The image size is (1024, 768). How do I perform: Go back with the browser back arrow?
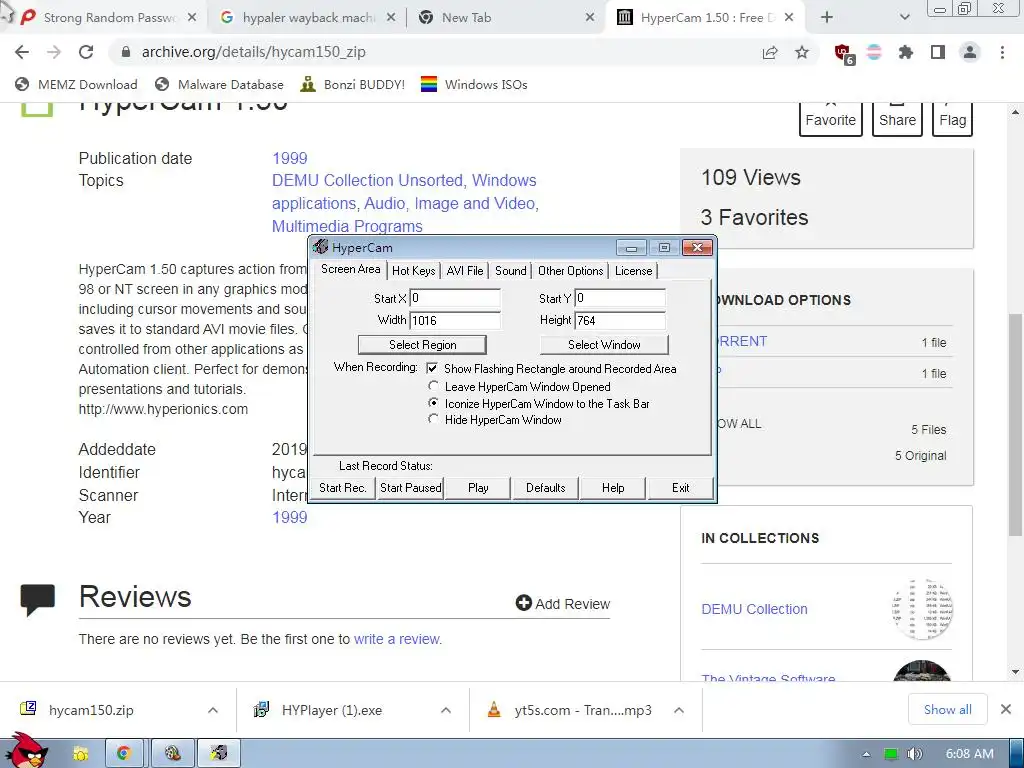22,52
